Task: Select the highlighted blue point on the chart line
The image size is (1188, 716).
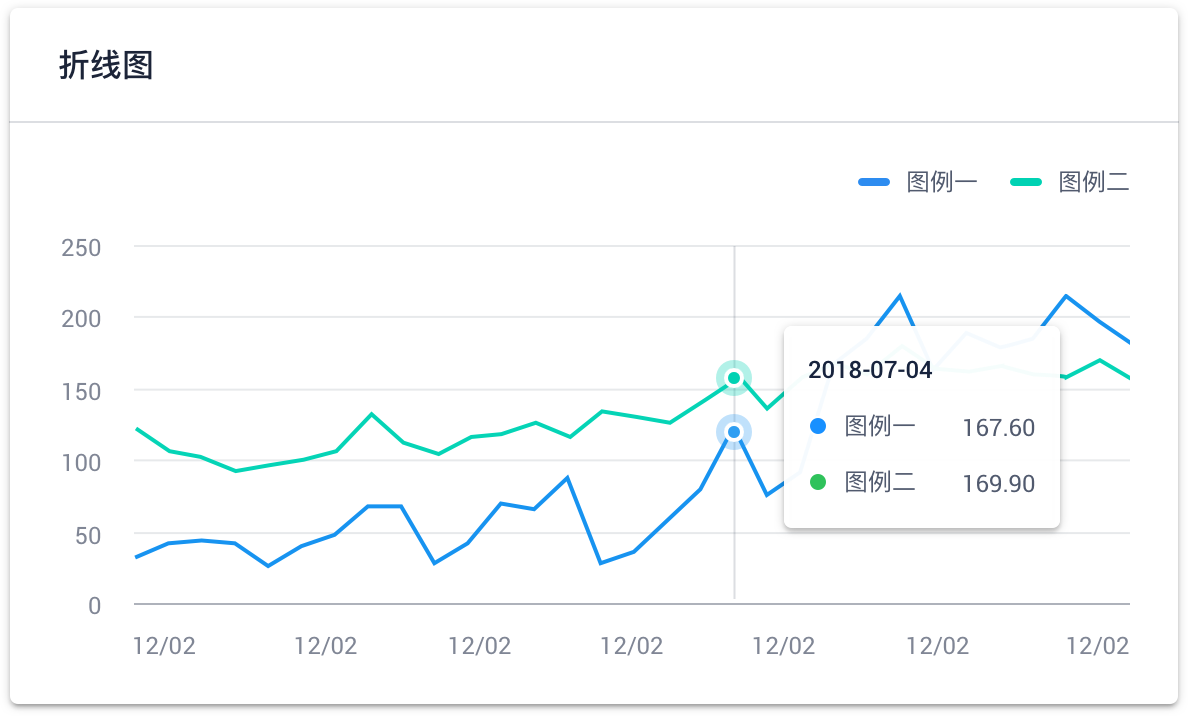Action: (x=734, y=432)
